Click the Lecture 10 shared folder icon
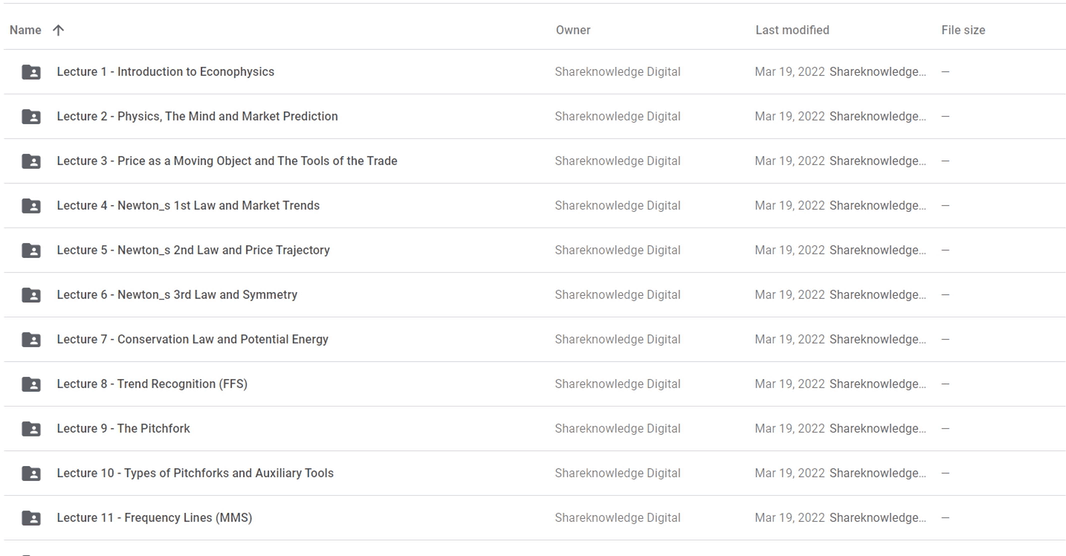 [31, 473]
